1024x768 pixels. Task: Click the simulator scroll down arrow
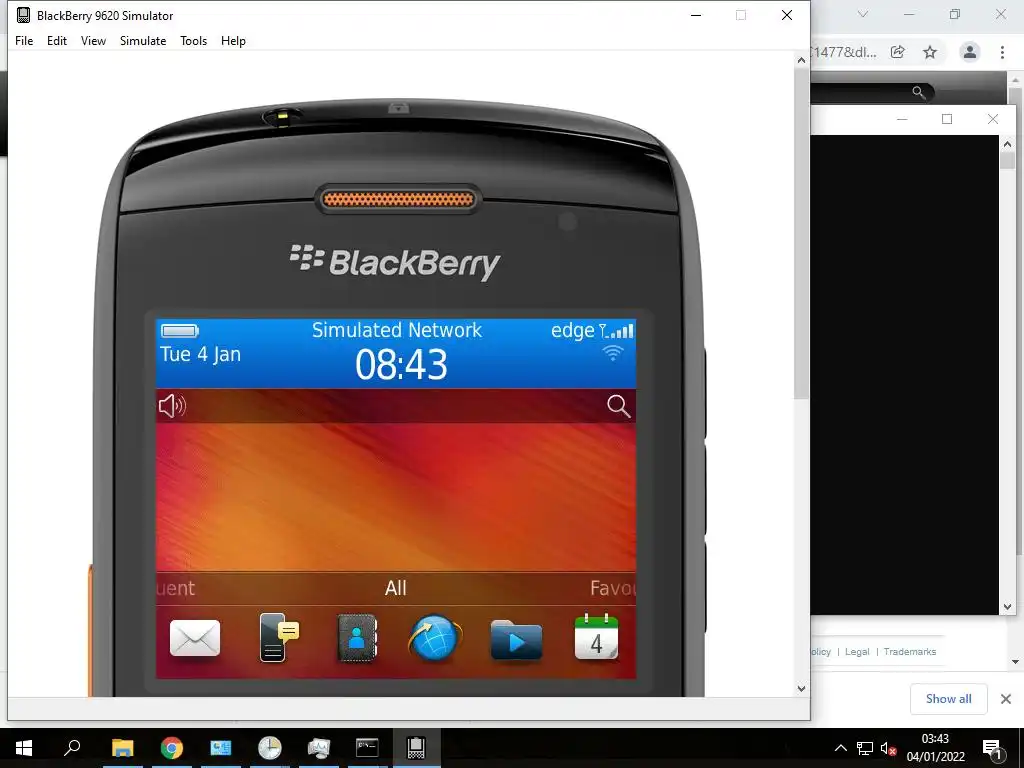[x=801, y=688]
